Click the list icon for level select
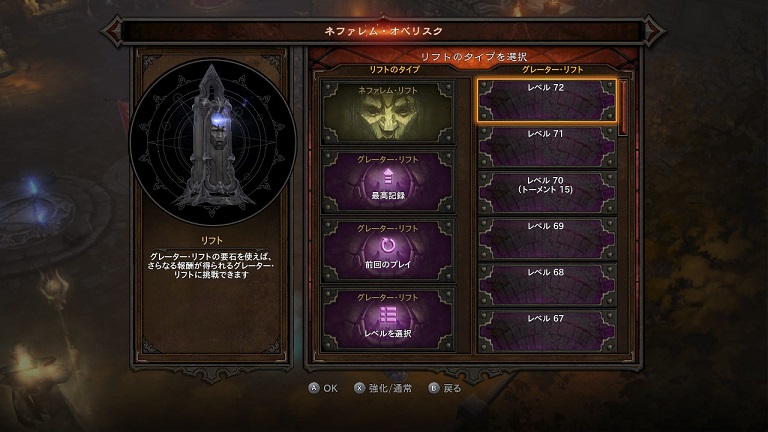Image resolution: width=768 pixels, height=432 pixels. (x=388, y=315)
